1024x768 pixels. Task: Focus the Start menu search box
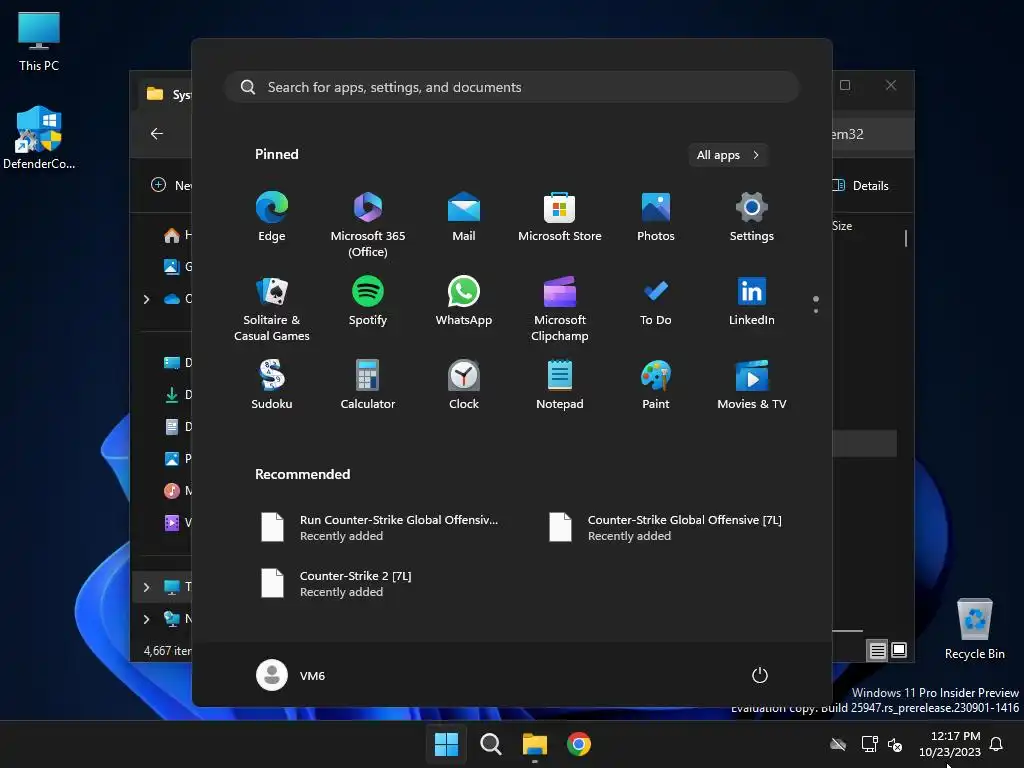(512, 87)
